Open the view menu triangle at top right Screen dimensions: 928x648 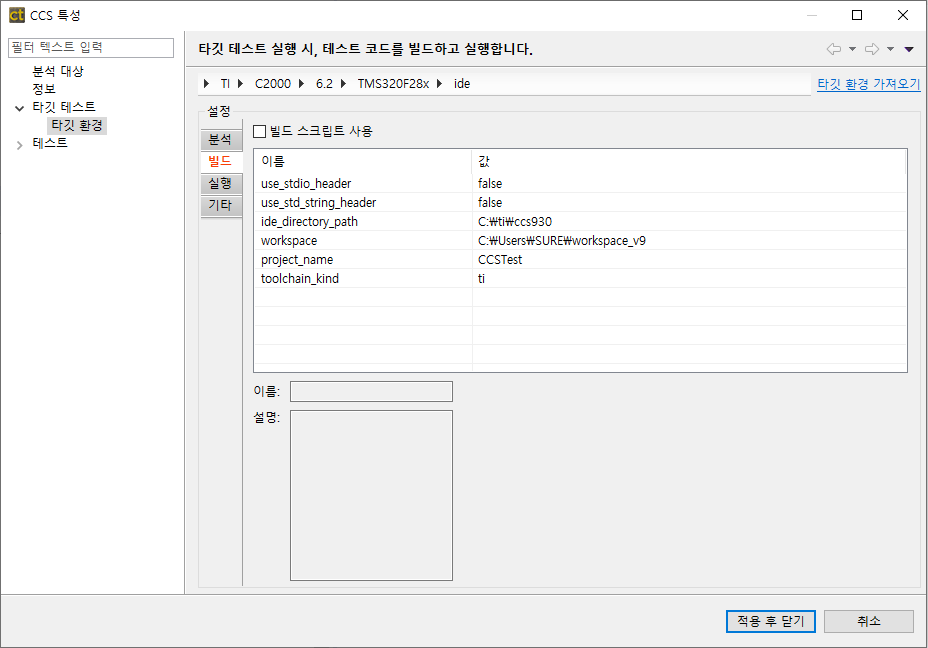[x=909, y=49]
